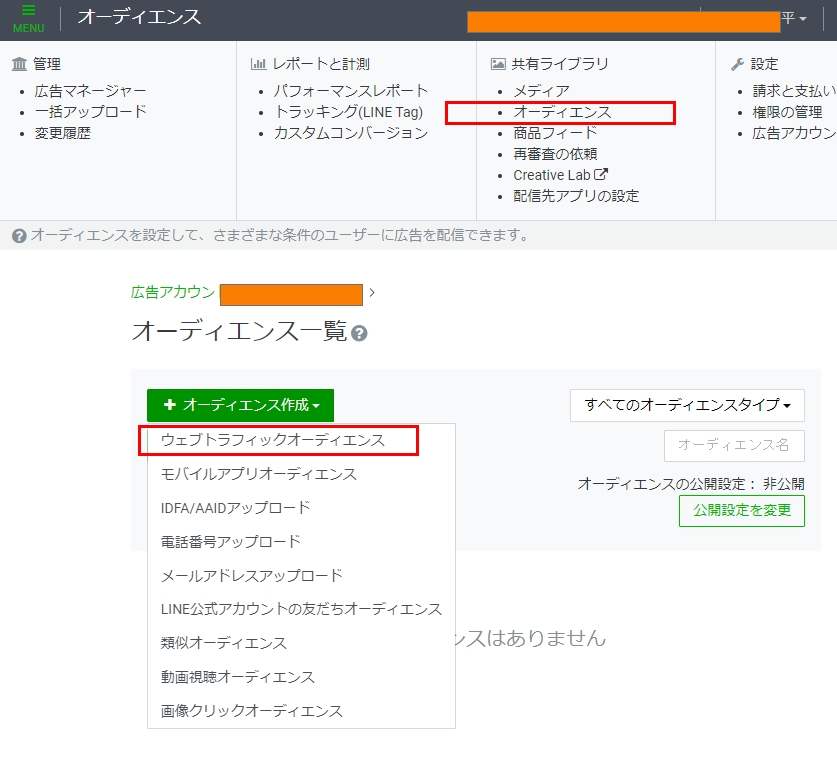
Task: Click the question icon in the info bar
Action: [x=19, y=236]
